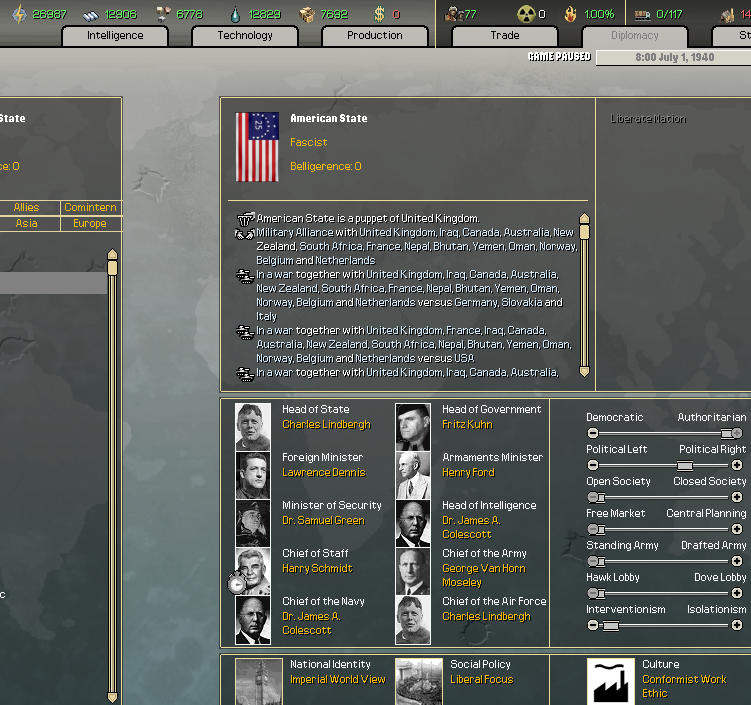This screenshot has width=751, height=705.
Task: Select Fritz Kuhn's Head of Government portrait
Action: [x=413, y=426]
